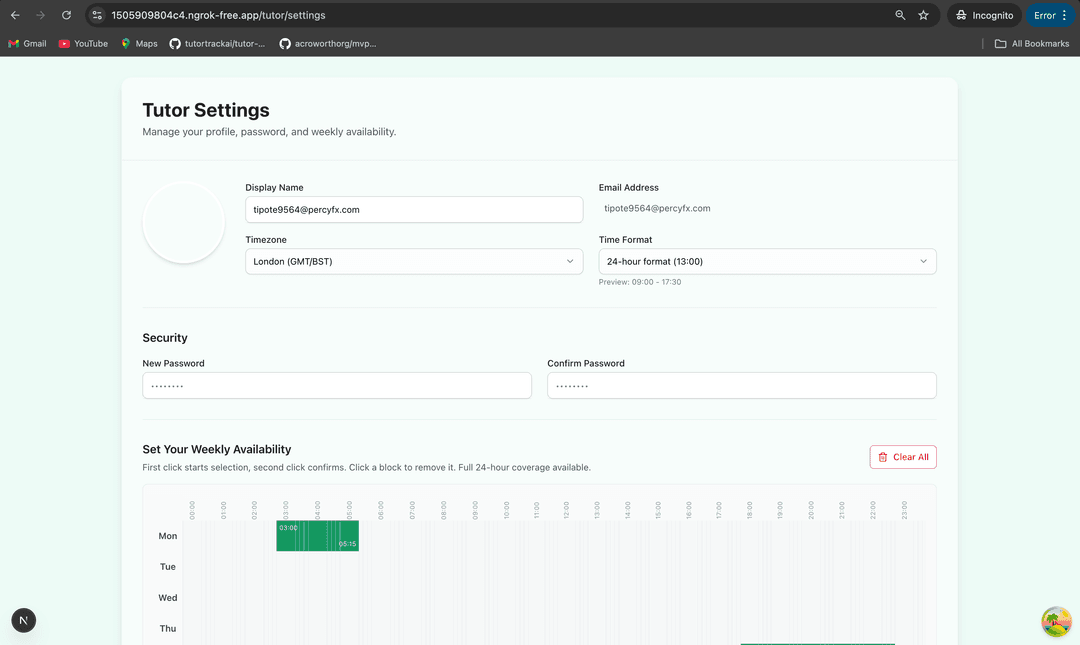The width and height of the screenshot is (1080, 645).
Task: Click the Thu row label
Action: pyautogui.click(x=167, y=628)
